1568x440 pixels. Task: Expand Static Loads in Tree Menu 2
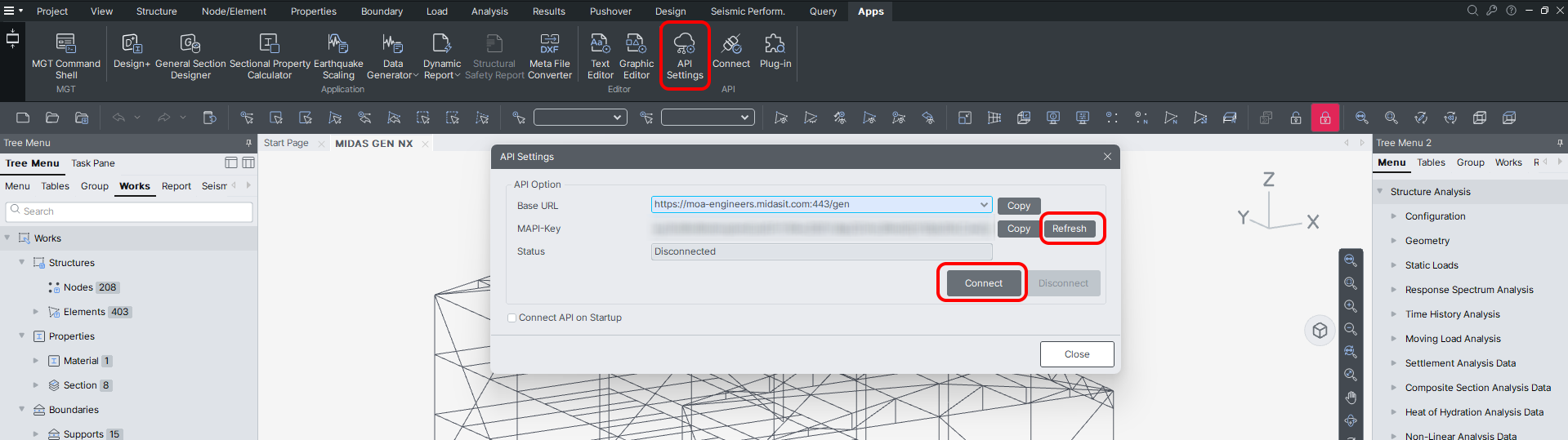click(x=1394, y=265)
